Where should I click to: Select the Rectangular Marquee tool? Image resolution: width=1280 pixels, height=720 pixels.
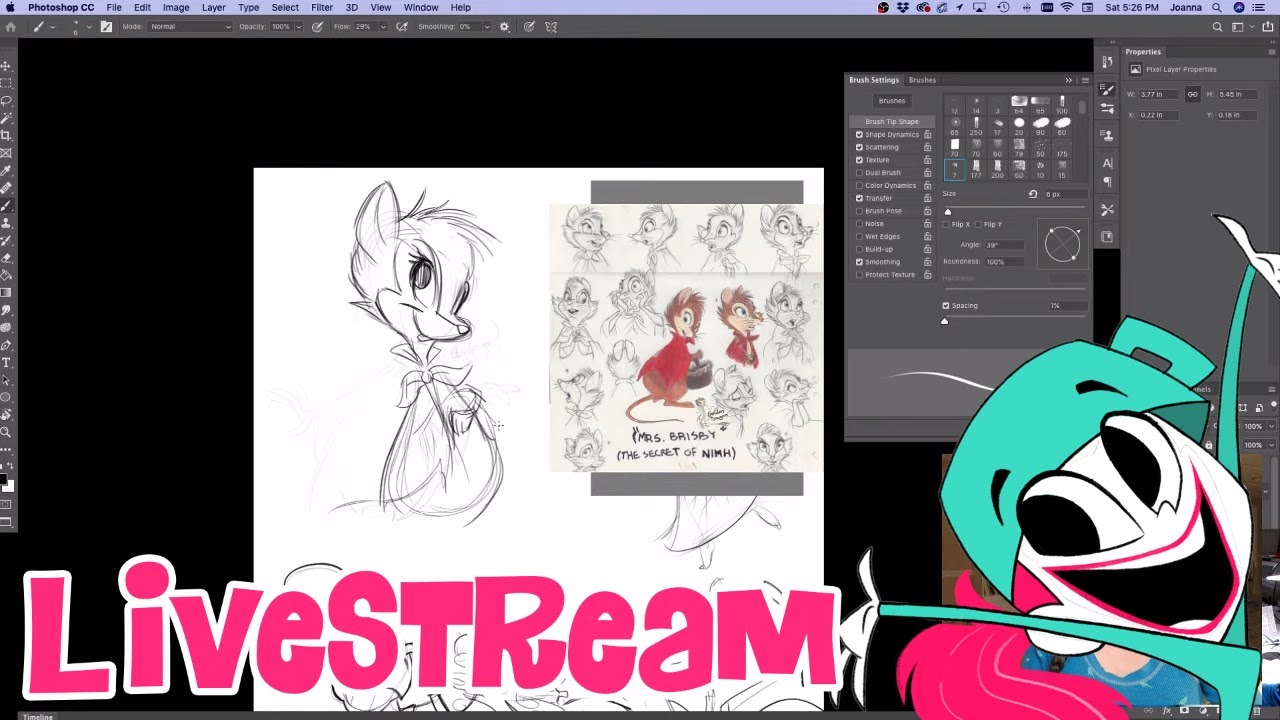tap(6, 83)
